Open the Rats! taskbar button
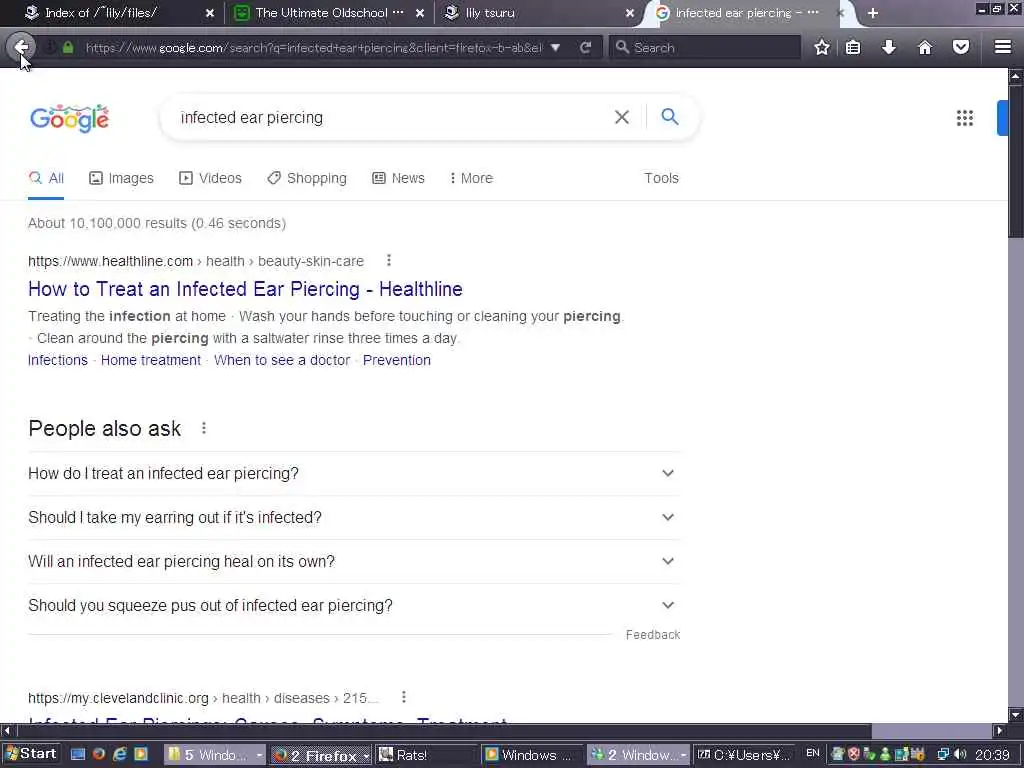 click(x=427, y=755)
